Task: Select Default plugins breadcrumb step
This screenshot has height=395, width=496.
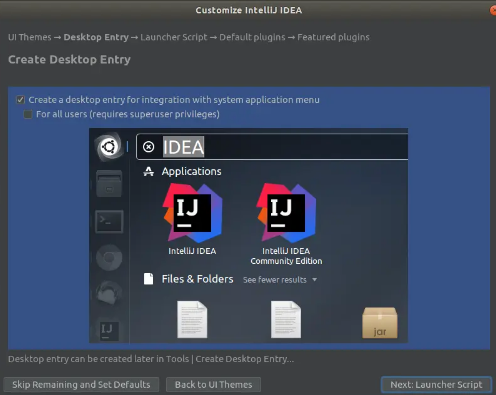Action: (252, 37)
